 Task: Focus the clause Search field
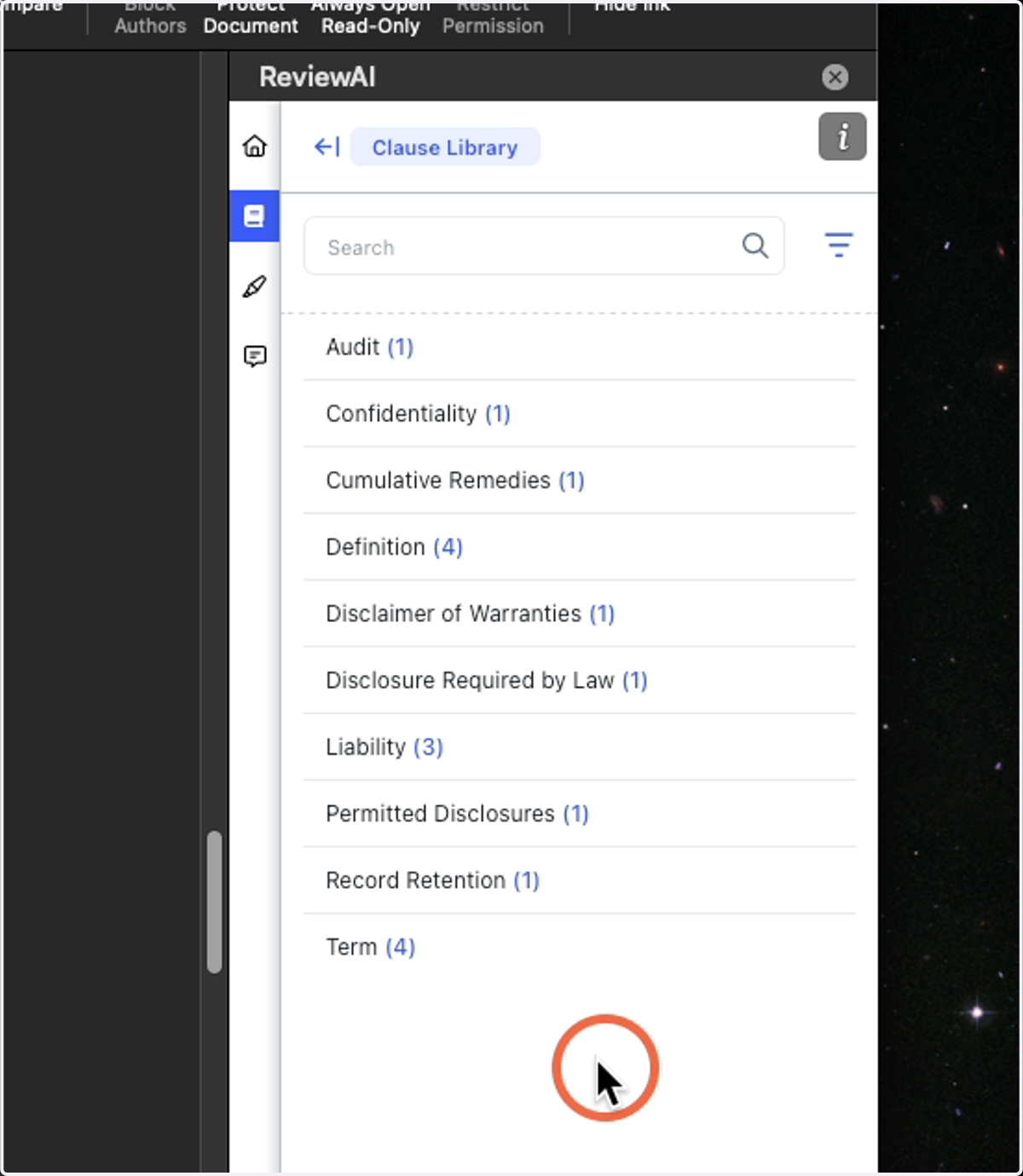[x=544, y=246]
